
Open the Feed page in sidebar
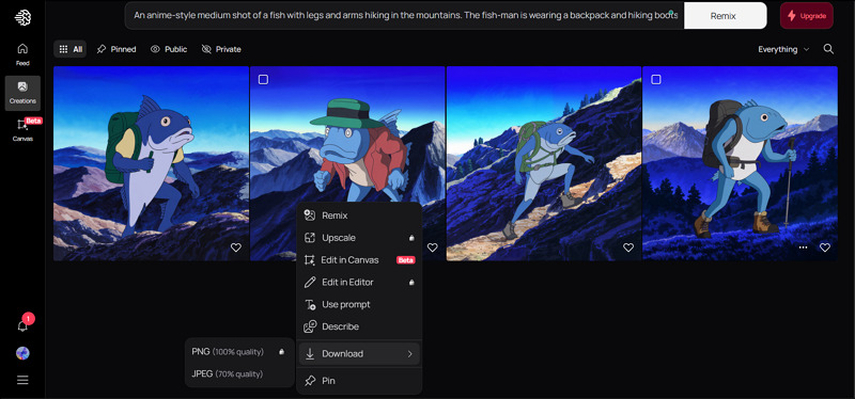[x=22, y=54]
